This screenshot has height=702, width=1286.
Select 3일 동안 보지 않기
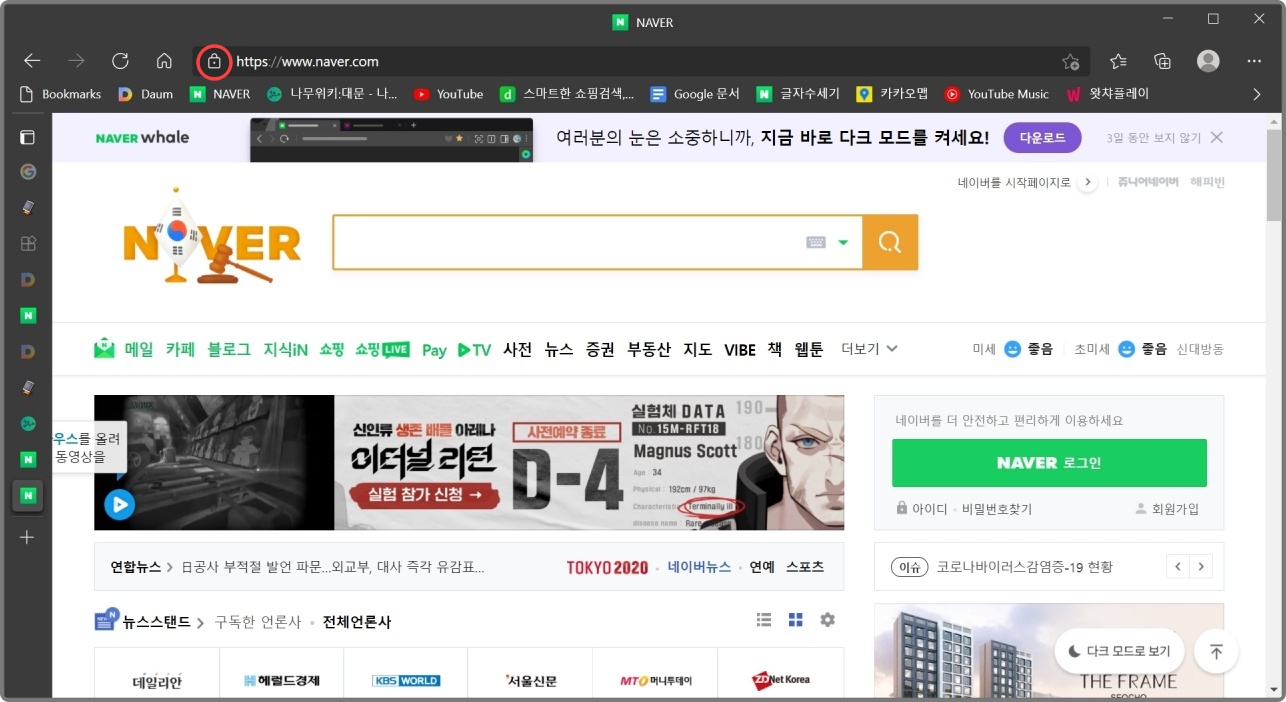tap(1154, 138)
